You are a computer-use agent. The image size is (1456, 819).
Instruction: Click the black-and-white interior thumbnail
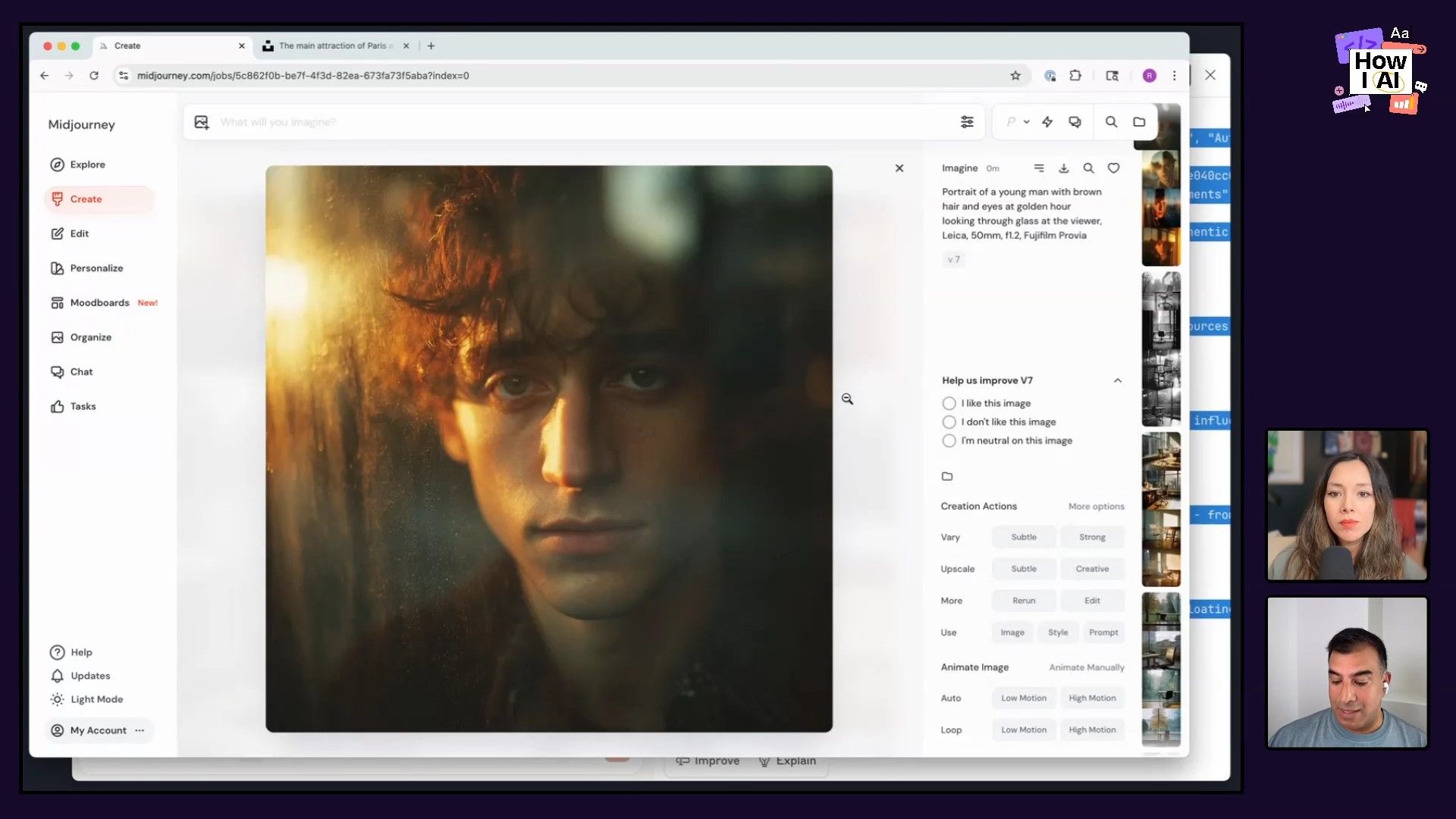click(1161, 349)
